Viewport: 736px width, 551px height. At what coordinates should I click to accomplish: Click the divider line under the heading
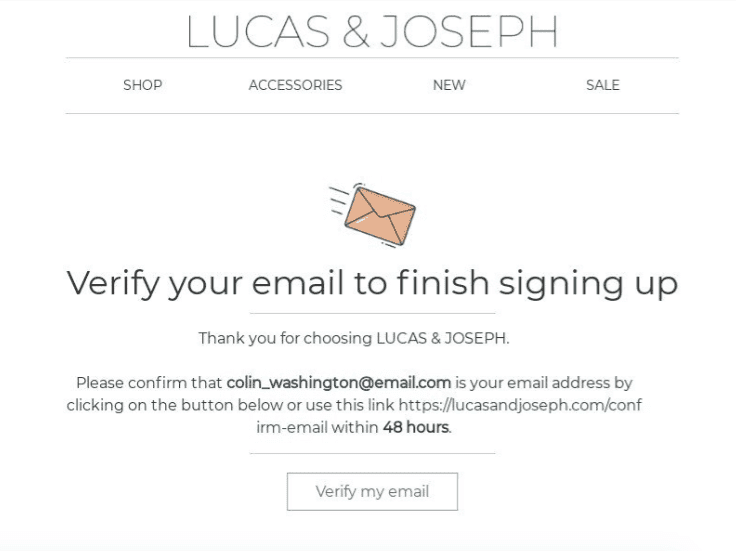(x=372, y=314)
